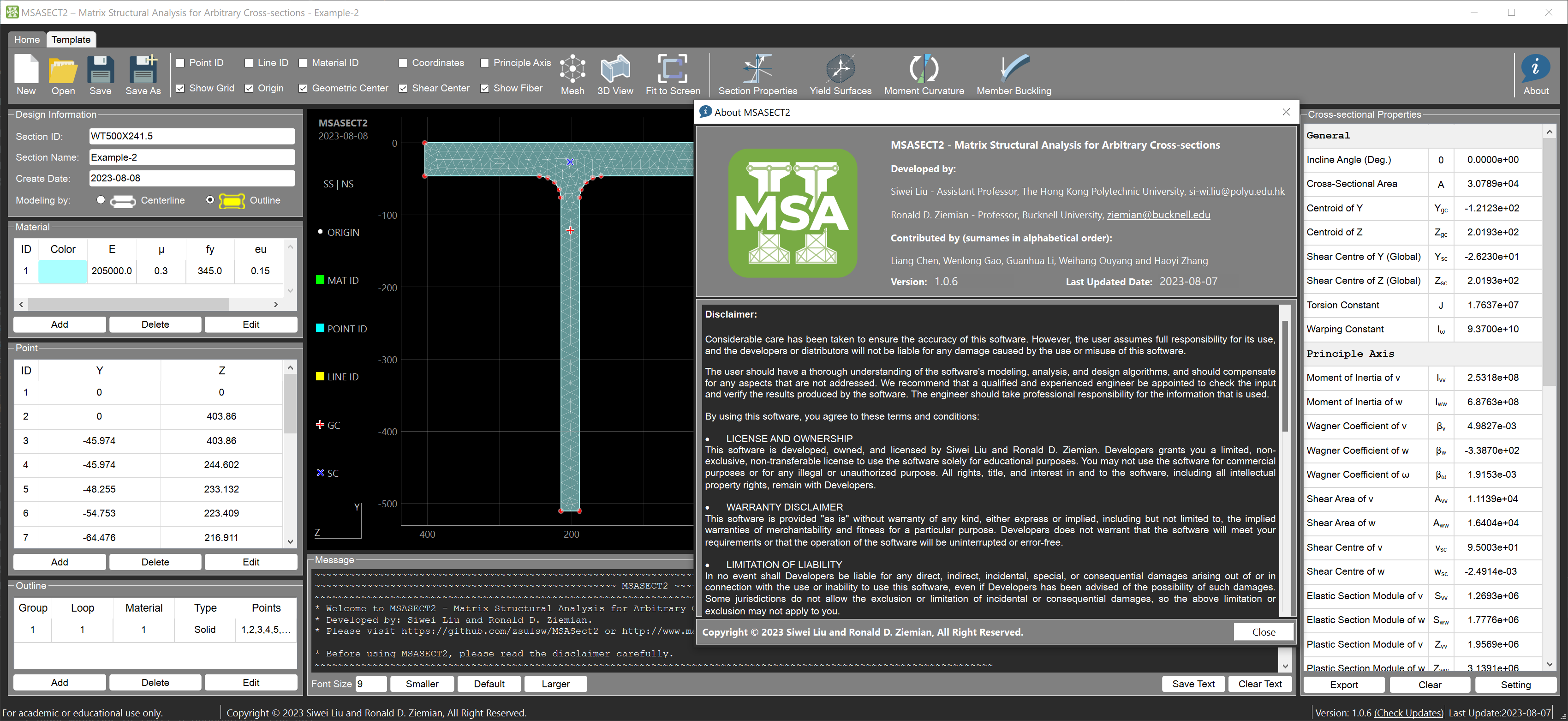Enable the Coordinates display checkbox
Viewport: 1568px width, 721px height.
pyautogui.click(x=401, y=63)
